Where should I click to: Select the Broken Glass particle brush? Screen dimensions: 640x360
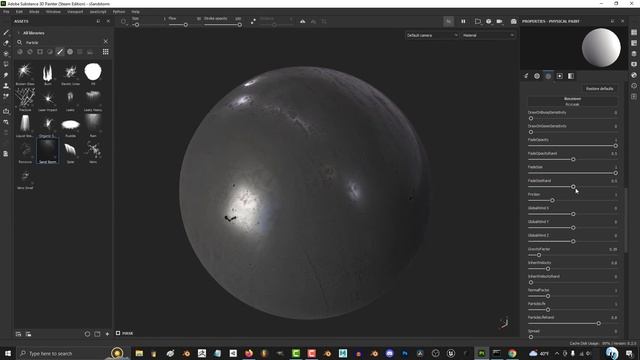[25, 74]
